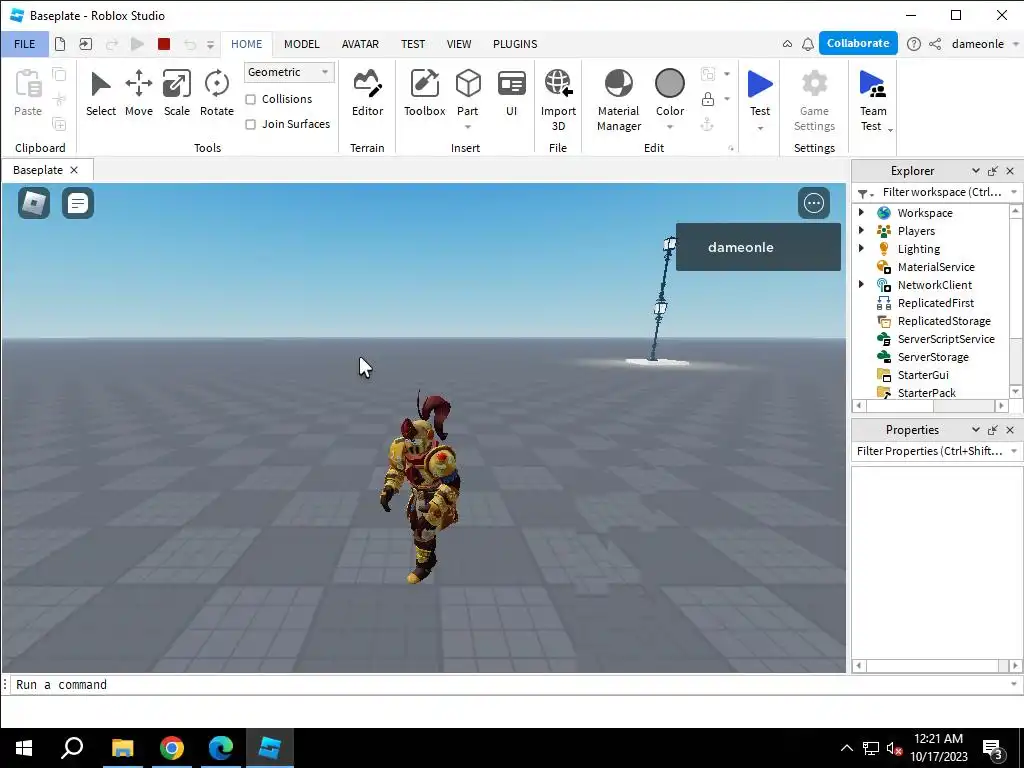Screen dimensions: 1024x768
Task: Open Game Settings
Action: [814, 100]
